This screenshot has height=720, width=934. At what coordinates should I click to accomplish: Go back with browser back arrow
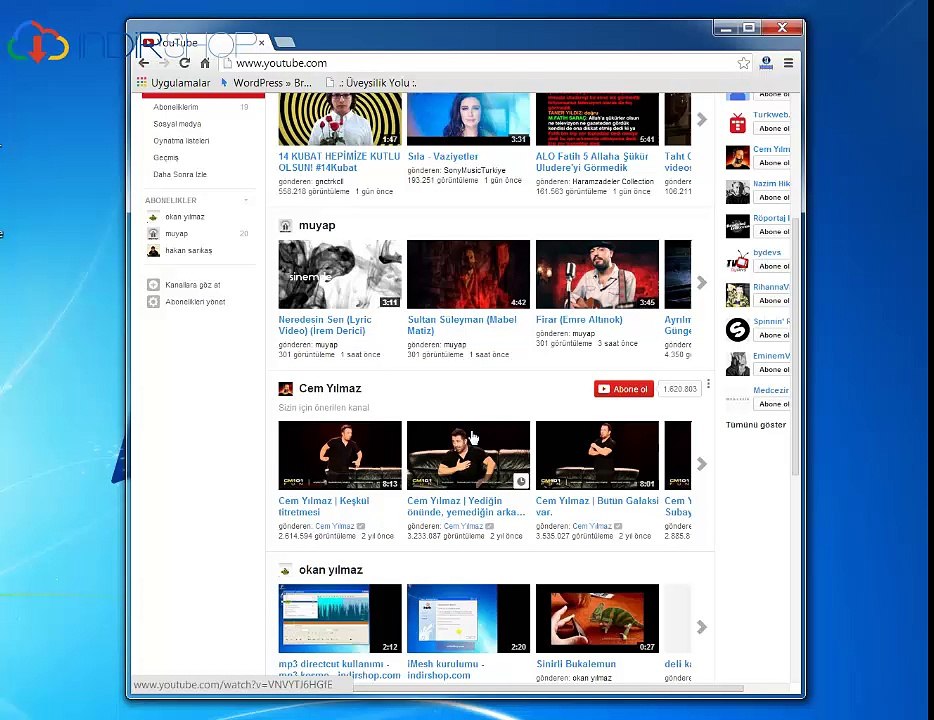144,63
